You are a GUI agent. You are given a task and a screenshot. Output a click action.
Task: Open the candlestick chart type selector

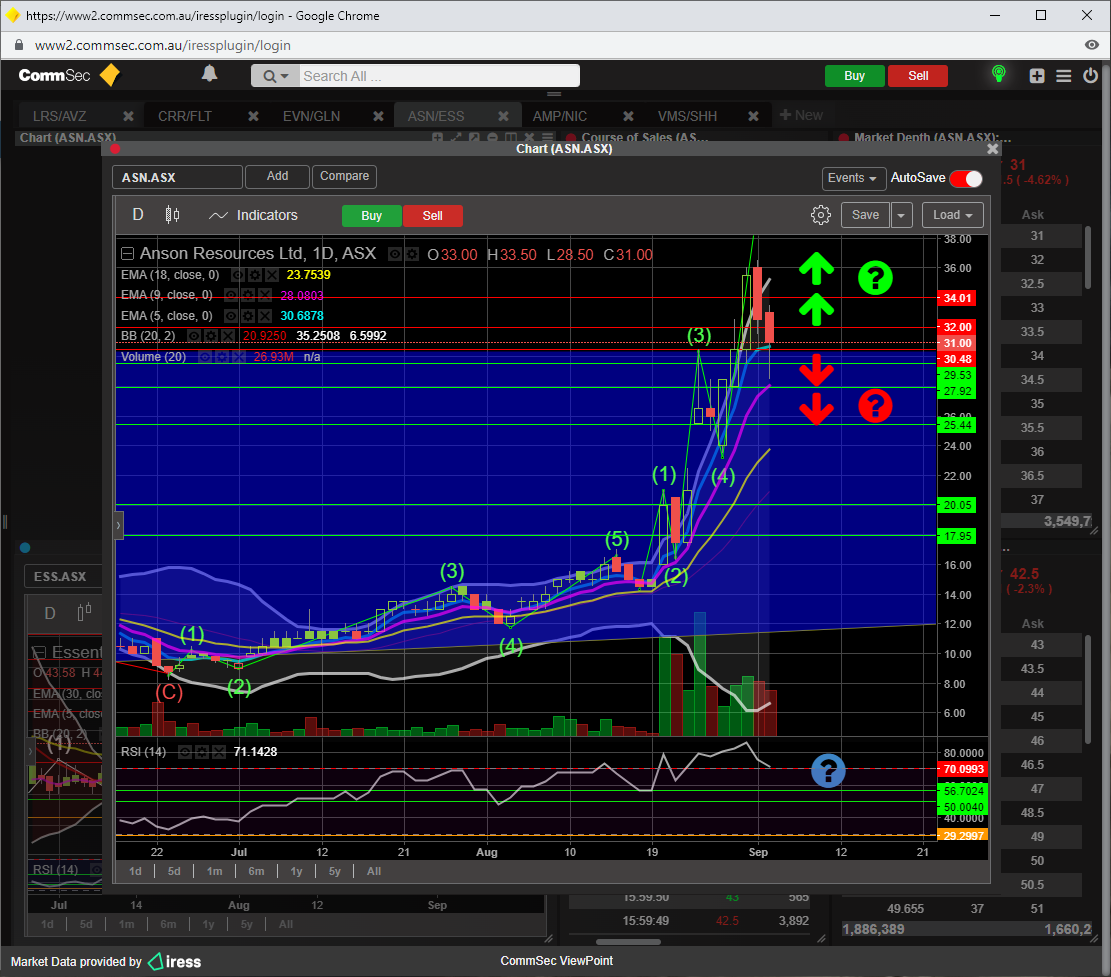pyautogui.click(x=172, y=215)
